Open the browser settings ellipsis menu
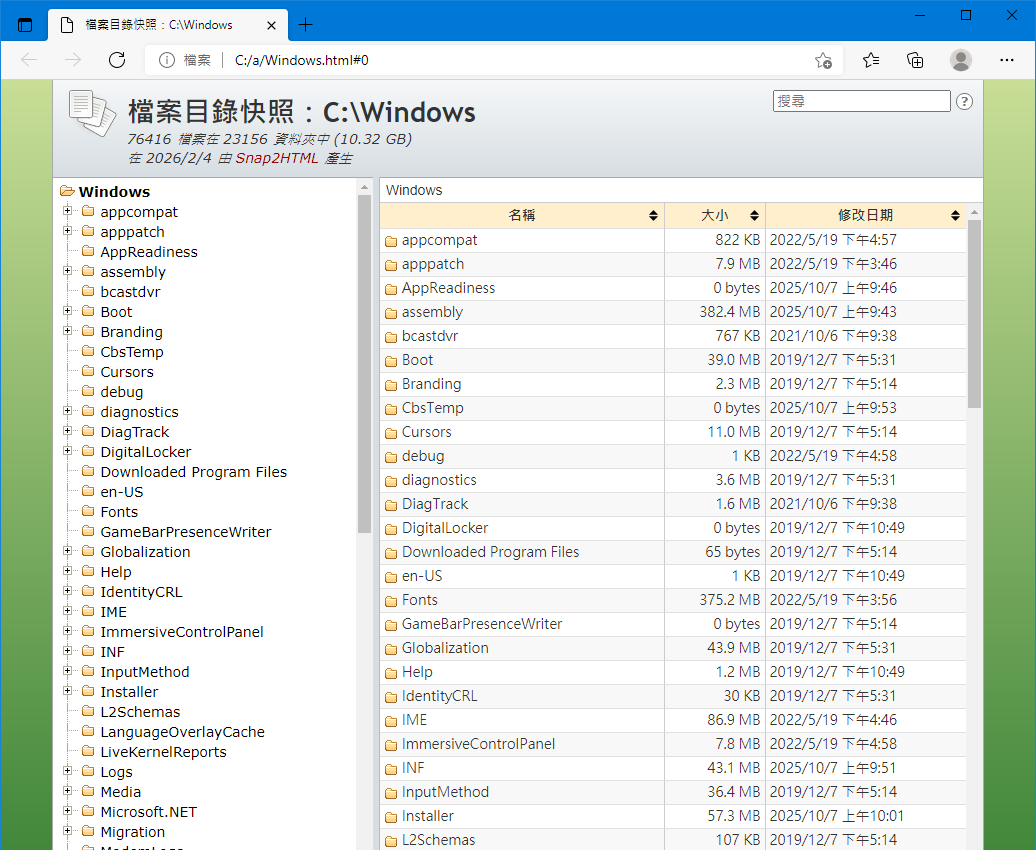The height and width of the screenshot is (850, 1036). tap(1007, 60)
